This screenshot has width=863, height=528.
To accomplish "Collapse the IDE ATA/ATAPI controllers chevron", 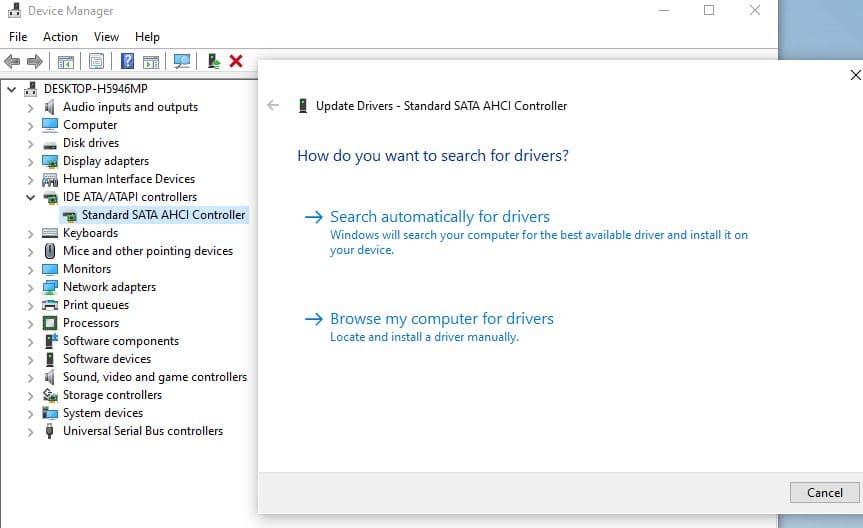I will click(x=30, y=197).
